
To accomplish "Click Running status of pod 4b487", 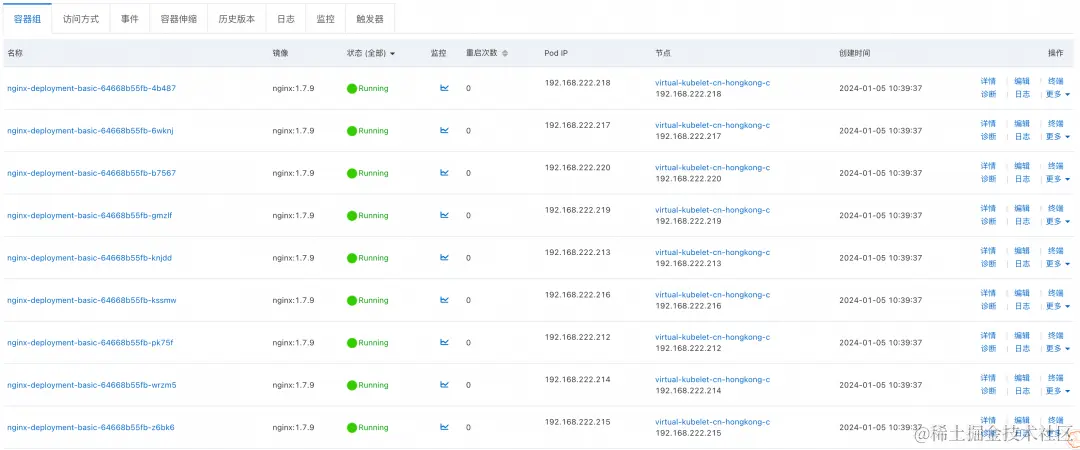I will [x=368, y=88].
